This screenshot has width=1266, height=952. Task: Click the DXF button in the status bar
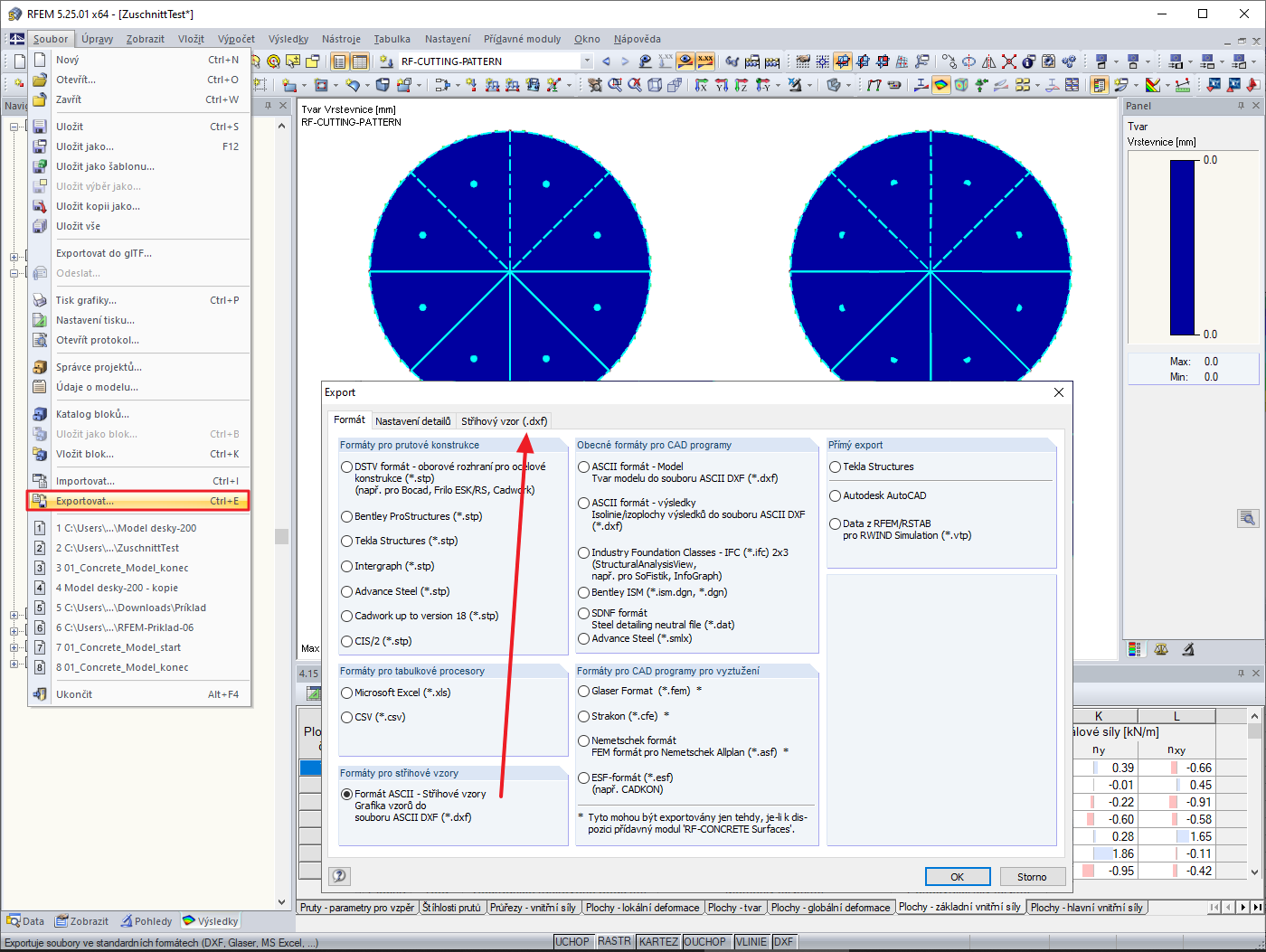point(783,941)
